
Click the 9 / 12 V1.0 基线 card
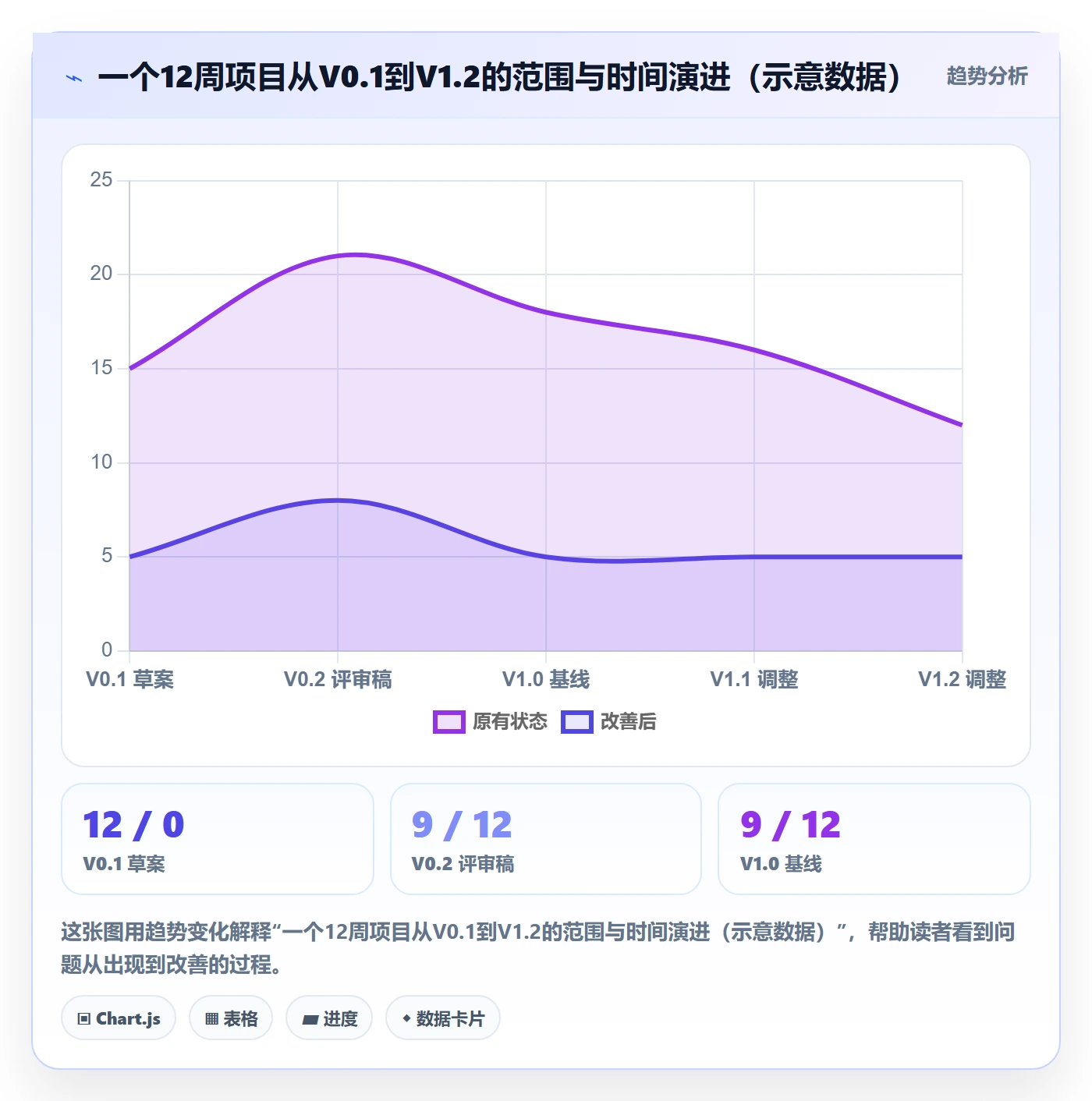(x=874, y=839)
